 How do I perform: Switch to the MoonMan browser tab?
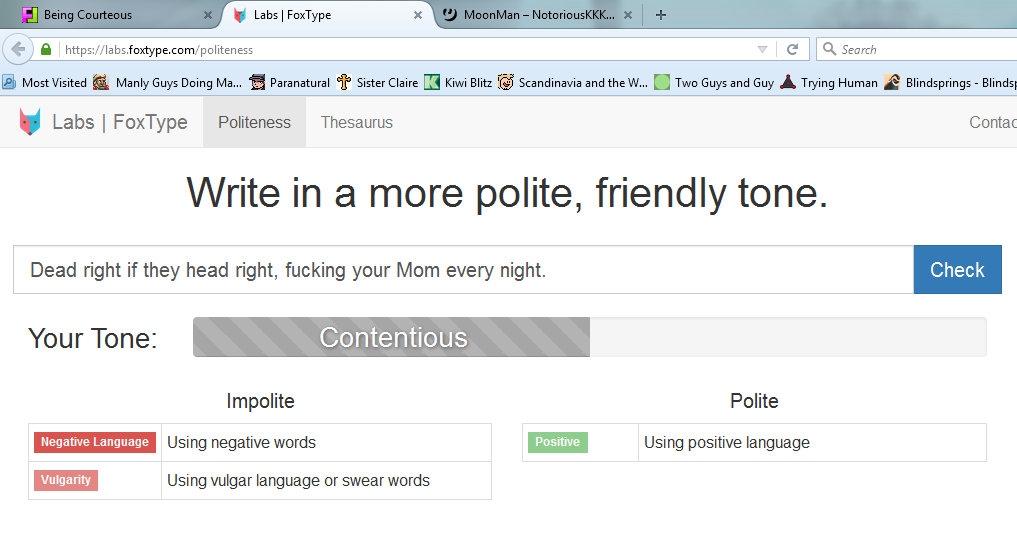click(x=530, y=15)
